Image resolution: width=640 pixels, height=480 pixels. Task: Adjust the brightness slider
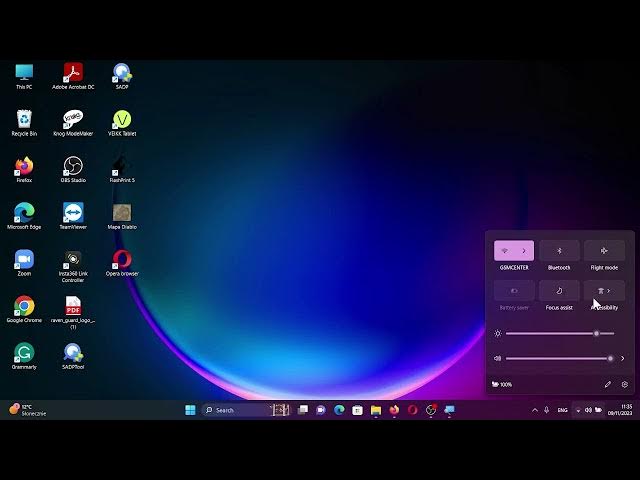pyautogui.click(x=560, y=333)
